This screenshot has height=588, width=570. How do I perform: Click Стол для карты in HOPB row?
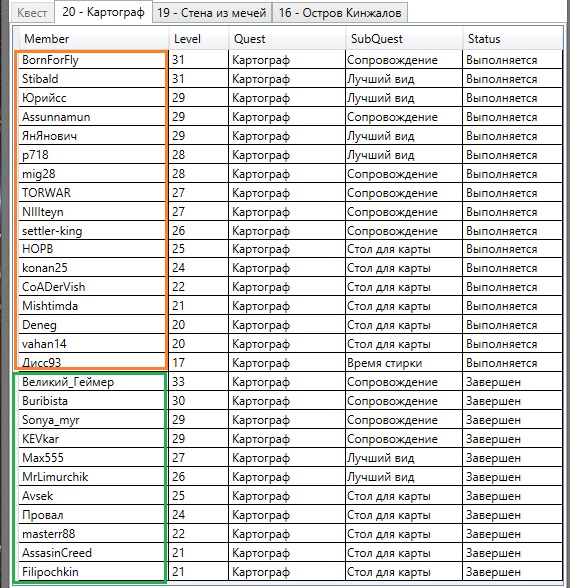[404, 249]
